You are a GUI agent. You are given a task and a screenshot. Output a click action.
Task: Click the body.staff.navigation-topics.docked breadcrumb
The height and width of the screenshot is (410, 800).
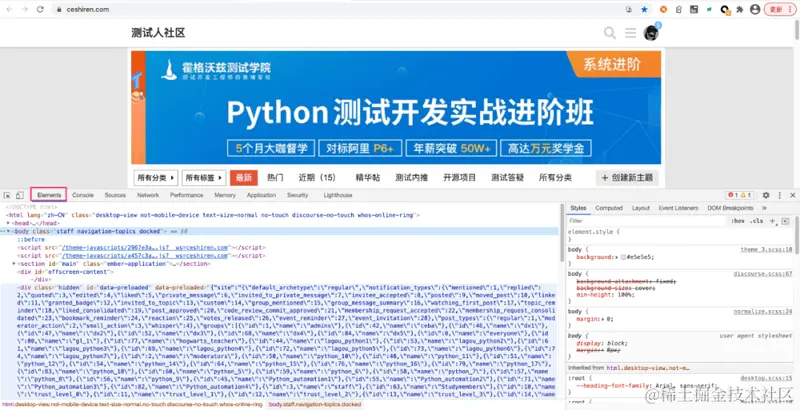315,404
